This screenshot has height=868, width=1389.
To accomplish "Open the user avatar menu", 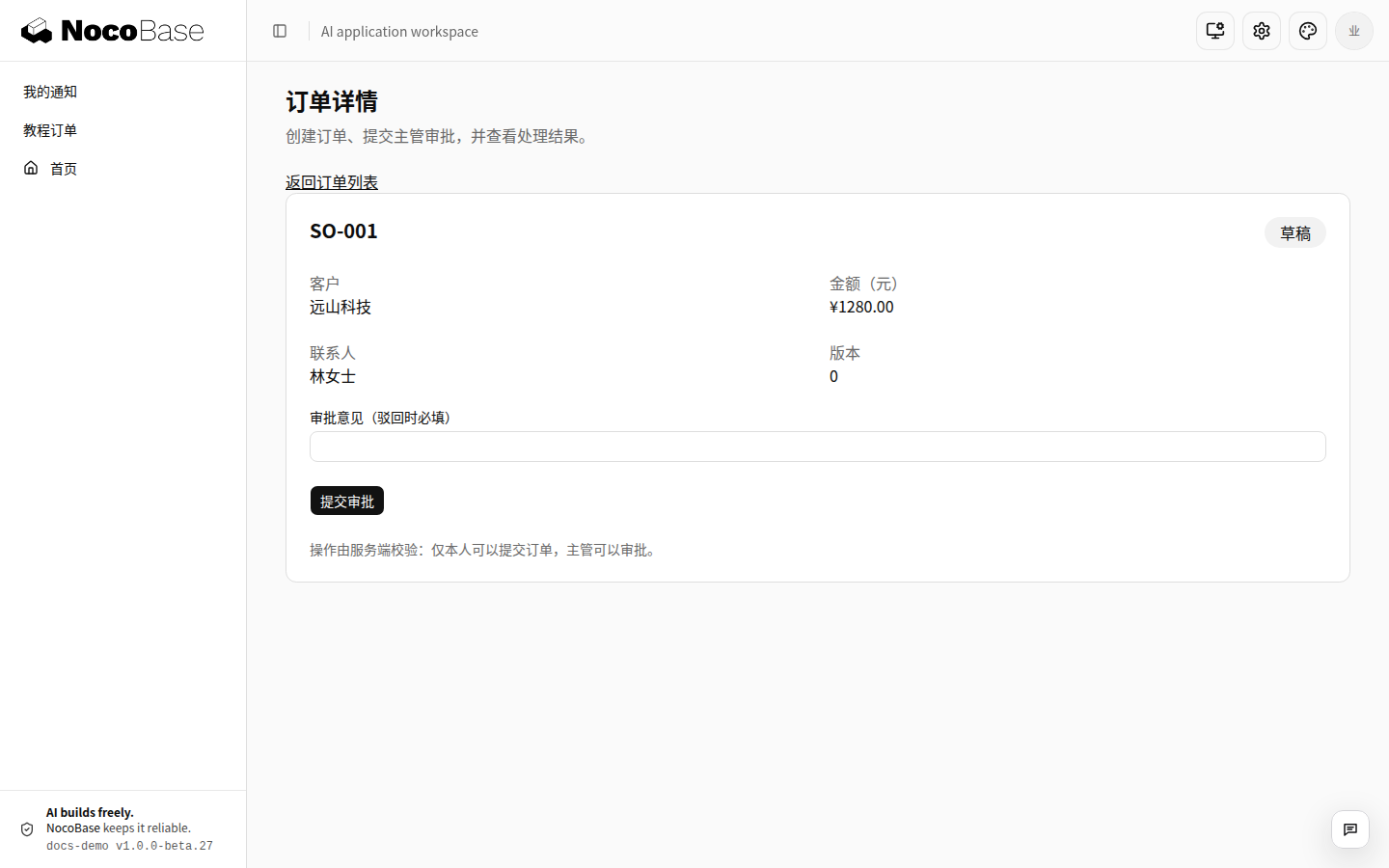I will (x=1354, y=31).
